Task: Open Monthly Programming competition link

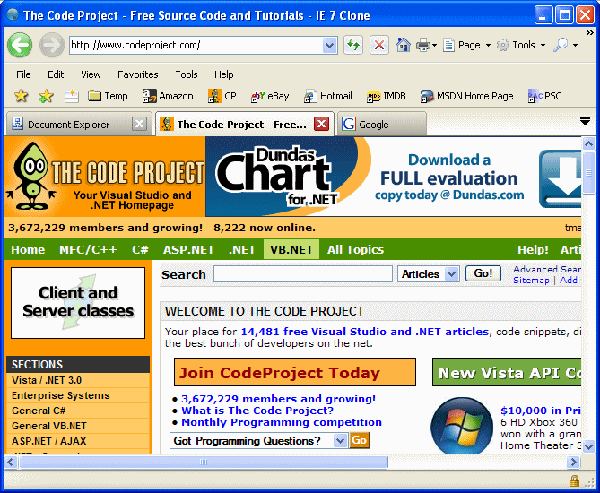Action: pyautogui.click(x=281, y=422)
